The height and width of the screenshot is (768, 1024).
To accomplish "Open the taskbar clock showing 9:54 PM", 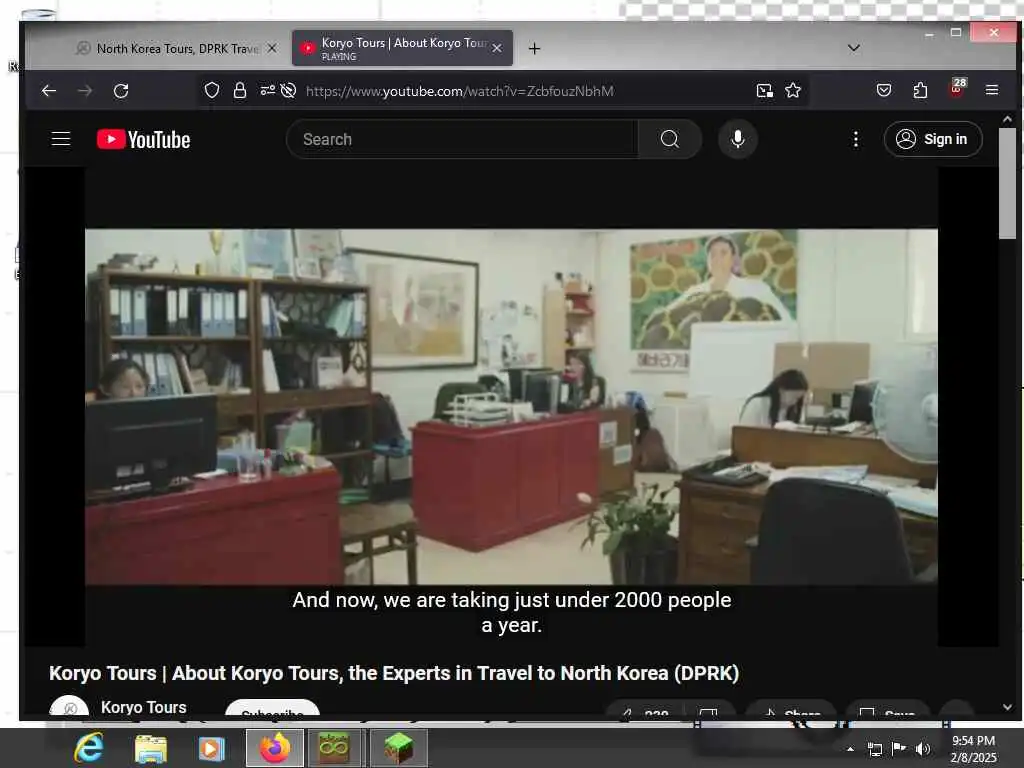I will [x=973, y=749].
